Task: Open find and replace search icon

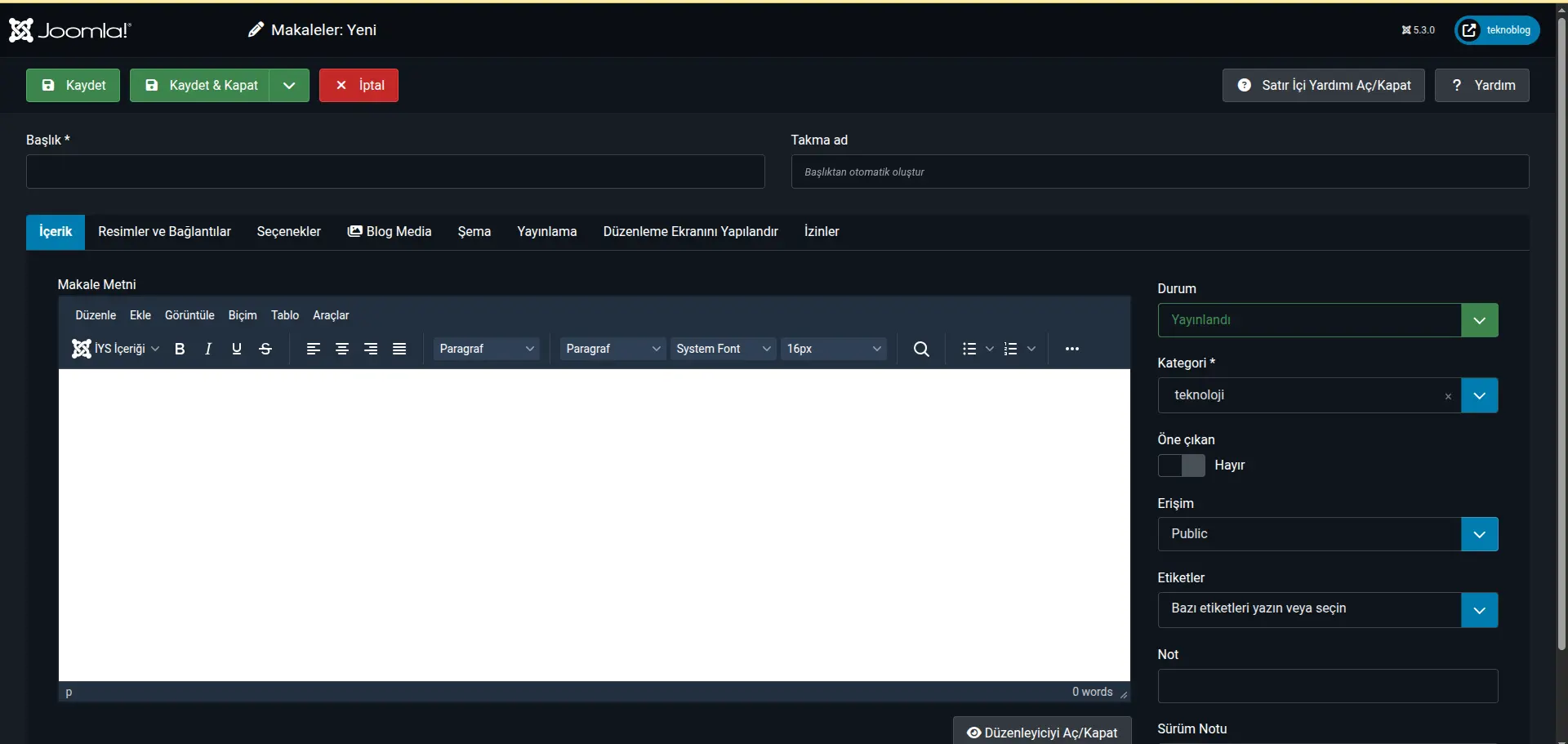Action: coord(921,349)
